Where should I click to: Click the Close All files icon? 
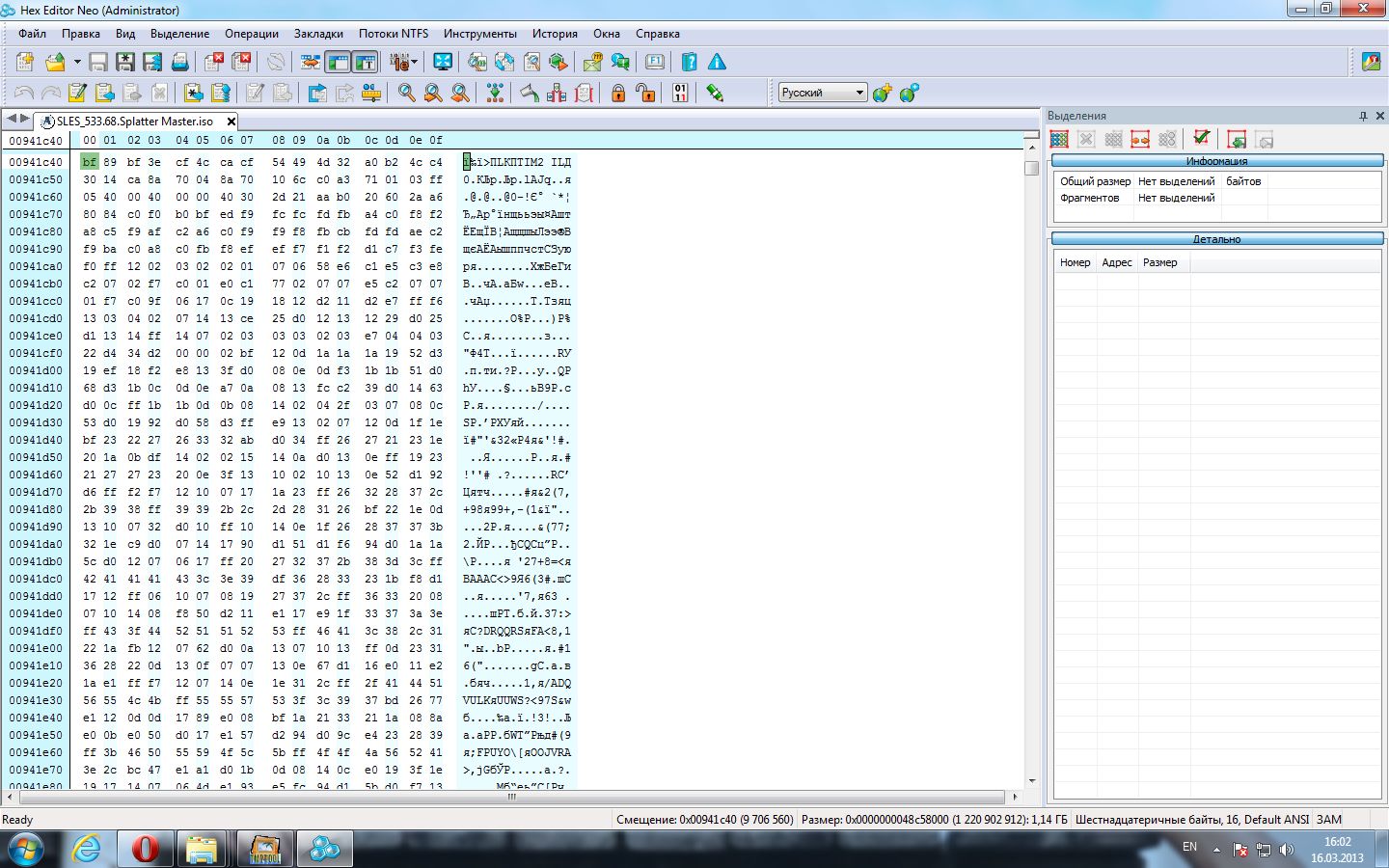tap(241, 62)
